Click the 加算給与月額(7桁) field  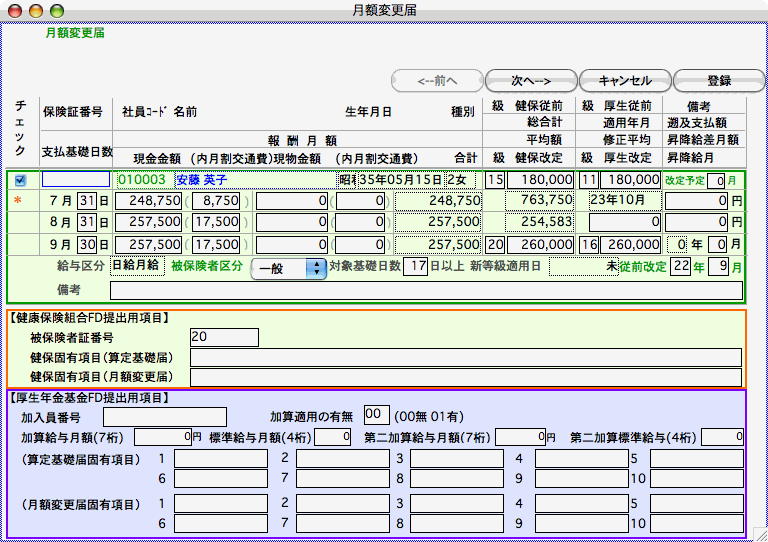coord(163,436)
